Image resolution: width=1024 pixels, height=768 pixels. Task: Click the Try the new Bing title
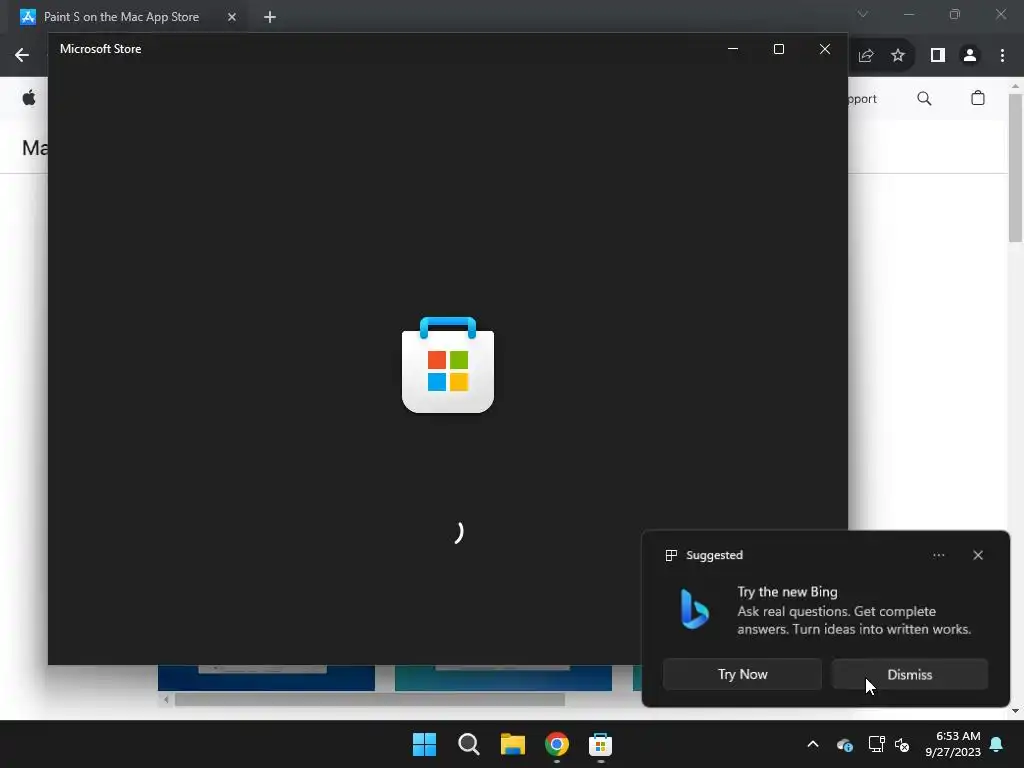[x=787, y=592]
